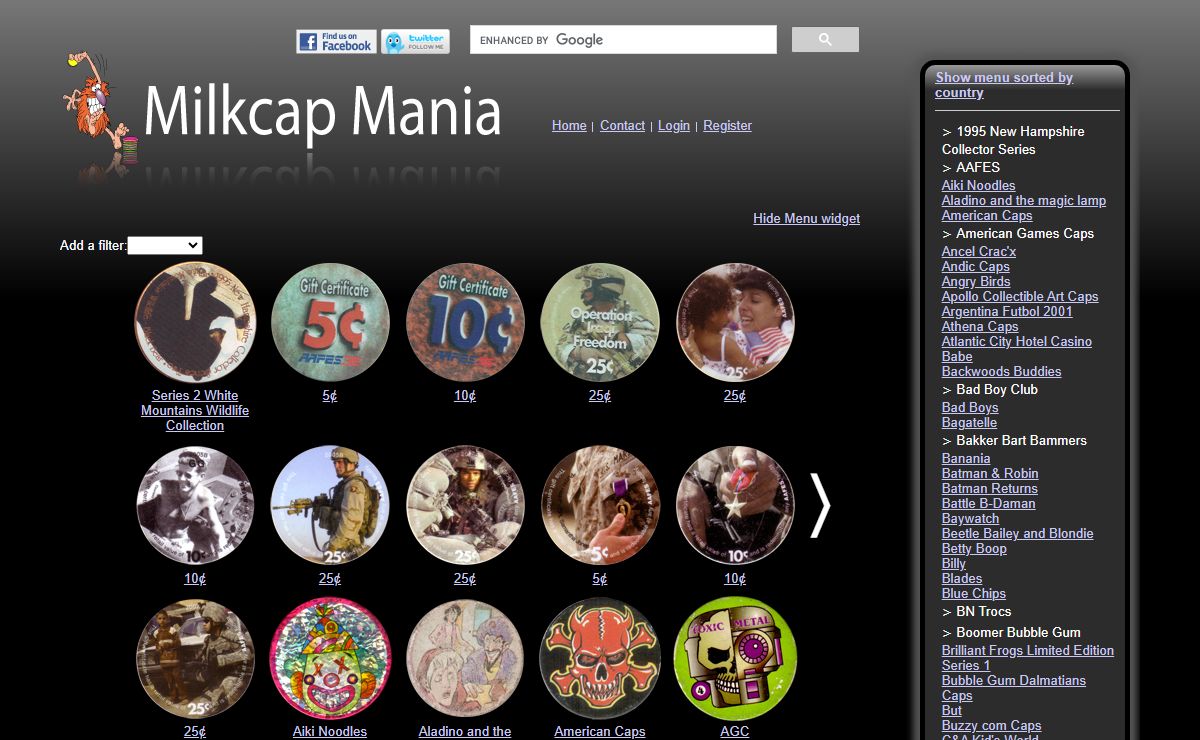The image size is (1200, 740).
Task: Open the Login page
Action: (674, 125)
